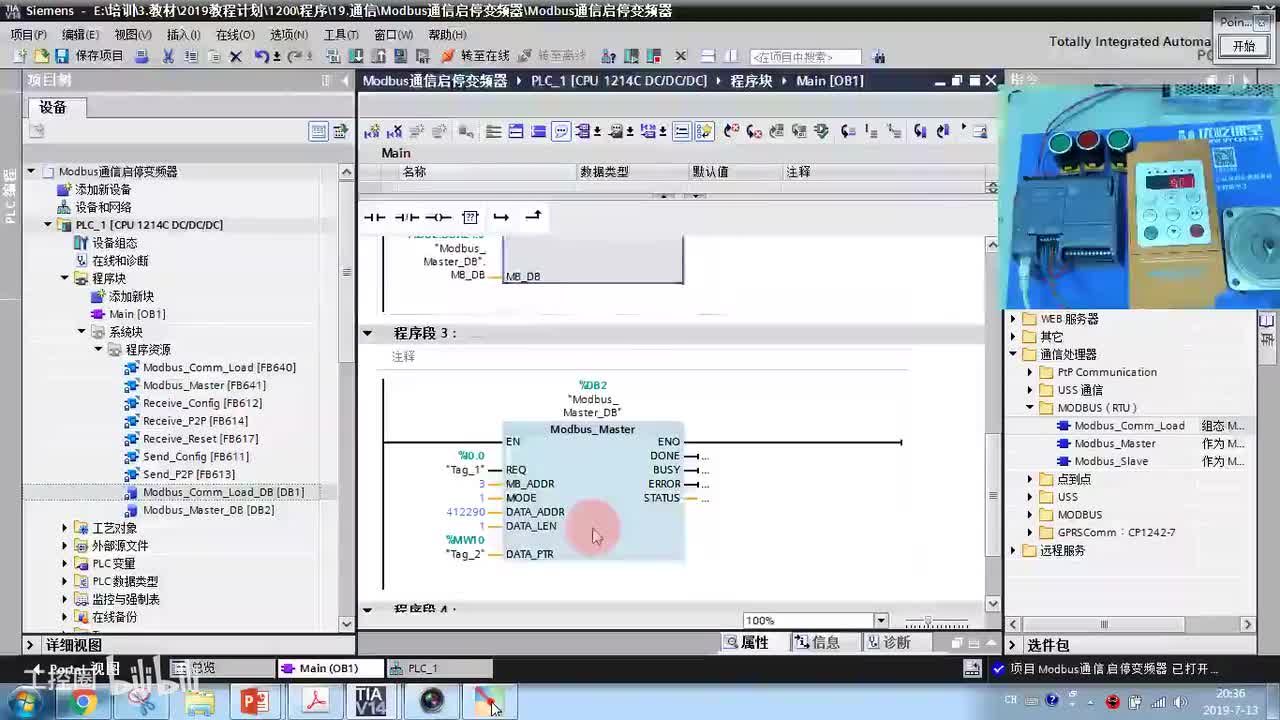Insert a normally open contact
The width and height of the screenshot is (1280, 720).
pyautogui.click(x=375, y=217)
